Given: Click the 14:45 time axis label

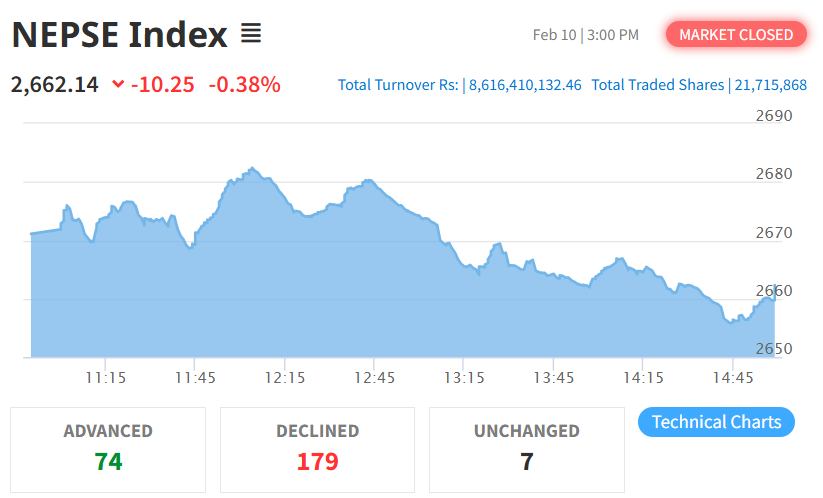Looking at the screenshot, I should [733, 378].
